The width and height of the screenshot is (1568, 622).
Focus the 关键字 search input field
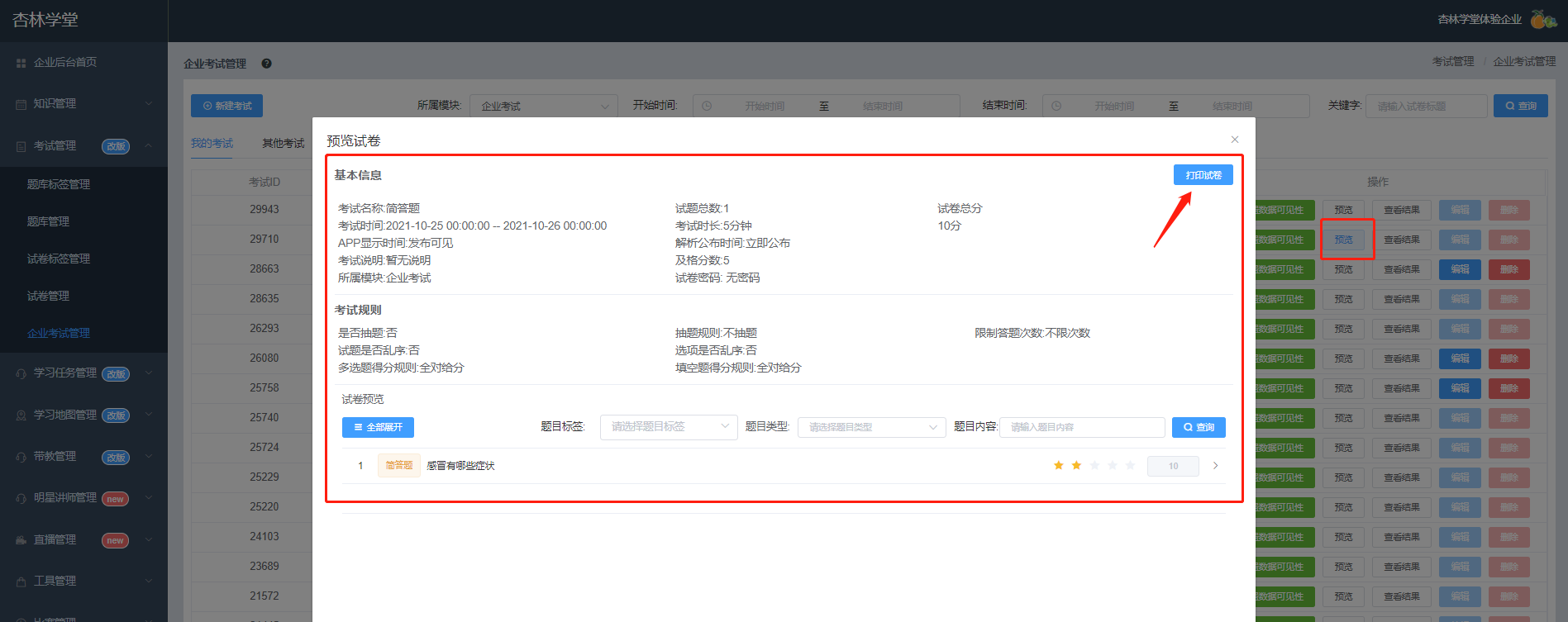click(1427, 106)
